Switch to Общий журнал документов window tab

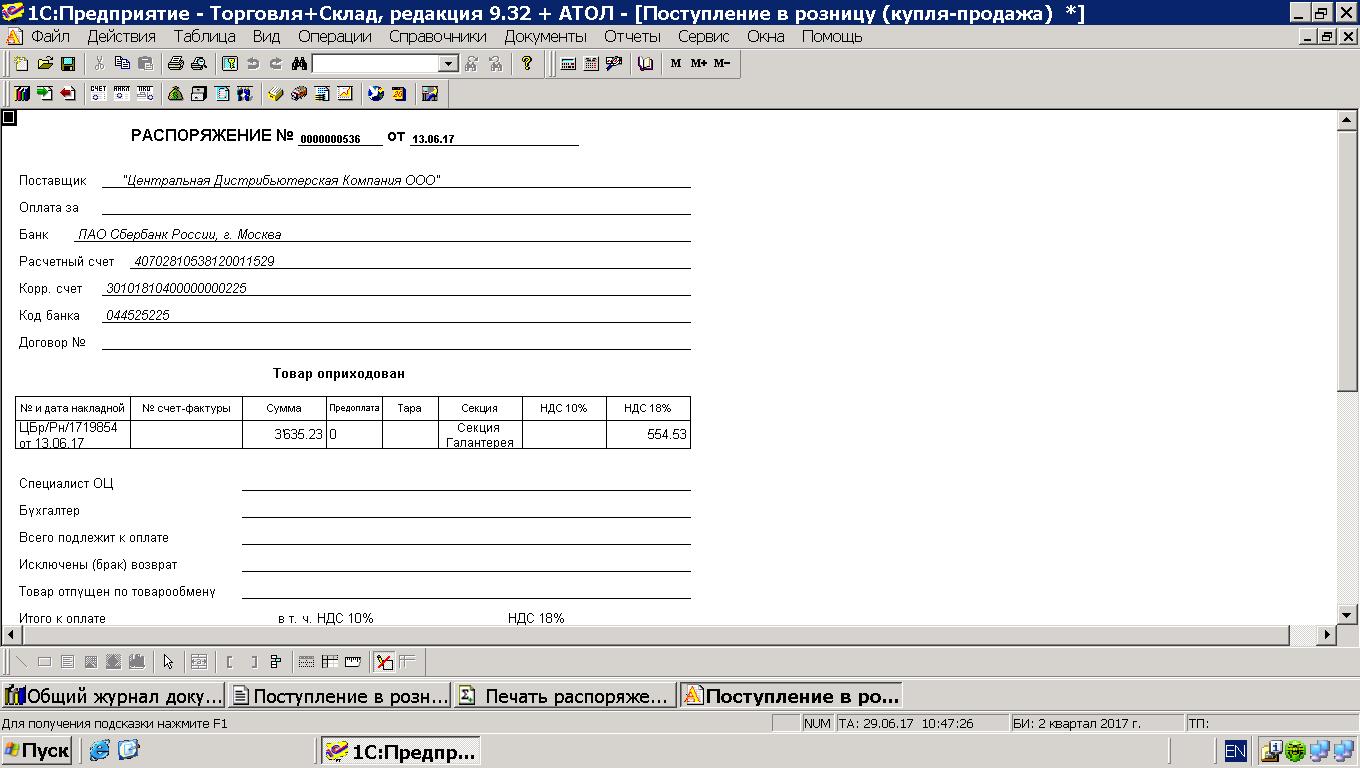point(113,696)
